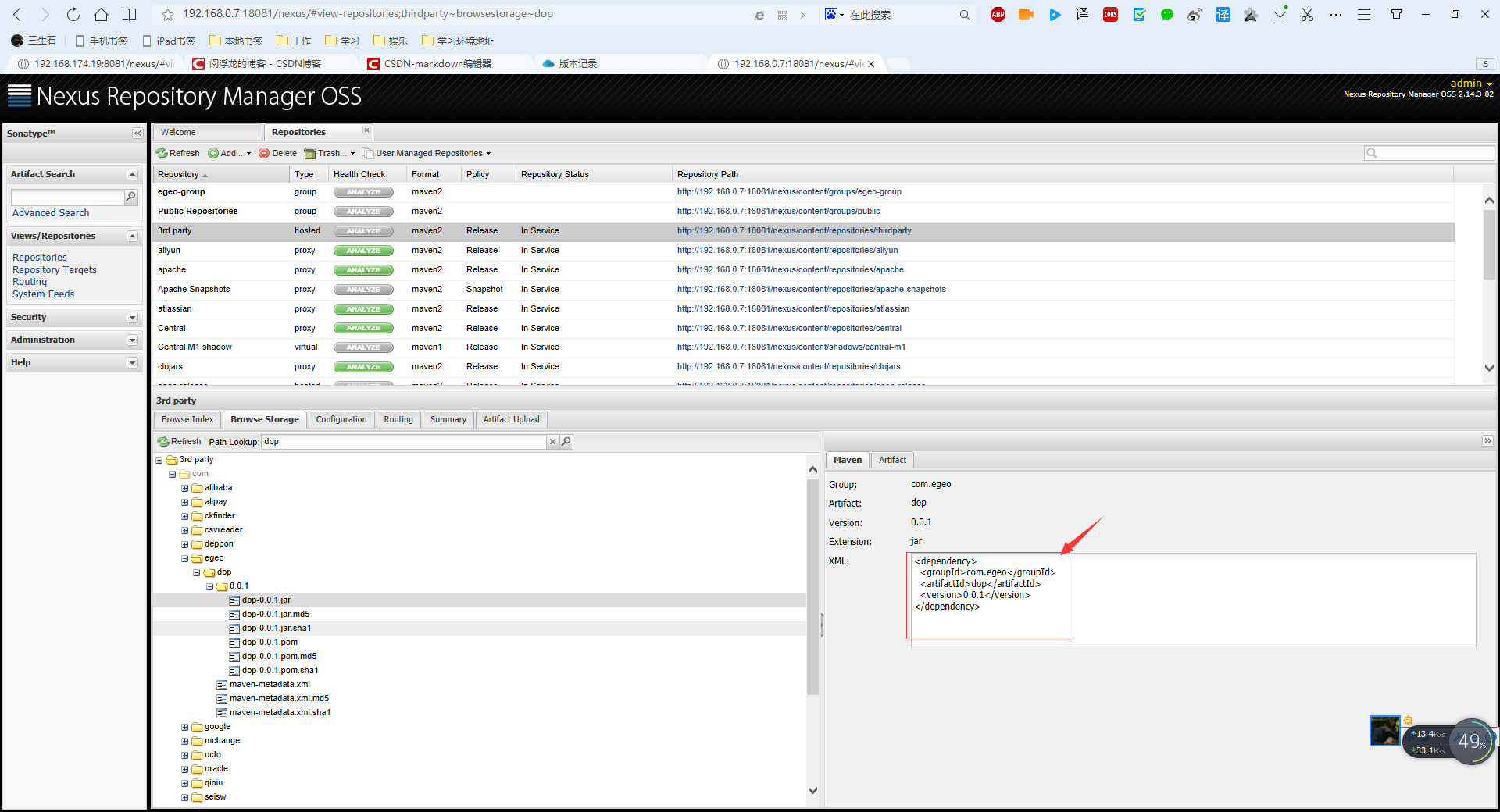This screenshot has height=812, width=1500.
Task: Sort the table by the Repository column header
Action: coord(221,174)
